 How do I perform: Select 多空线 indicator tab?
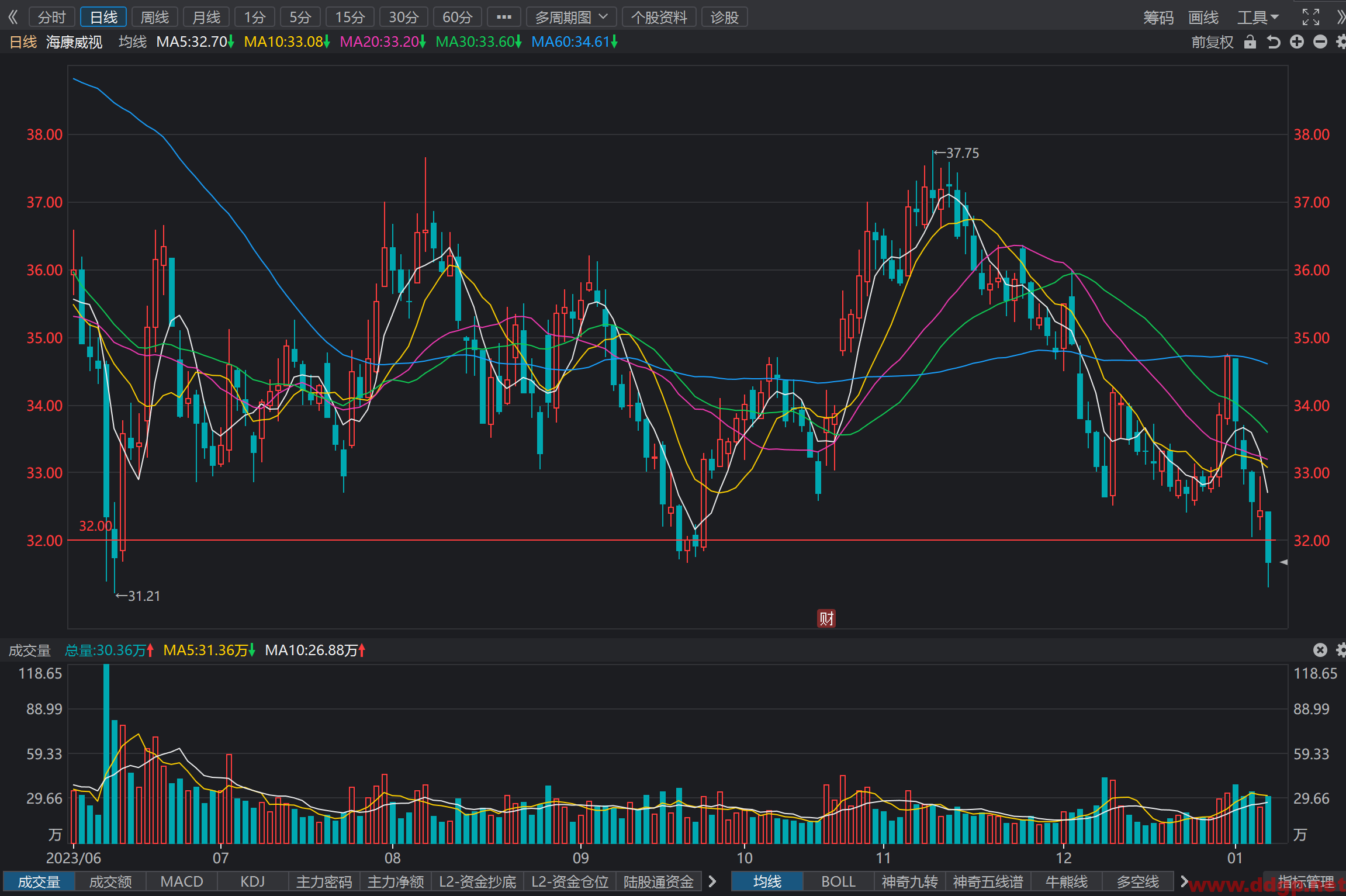[x=1138, y=881]
